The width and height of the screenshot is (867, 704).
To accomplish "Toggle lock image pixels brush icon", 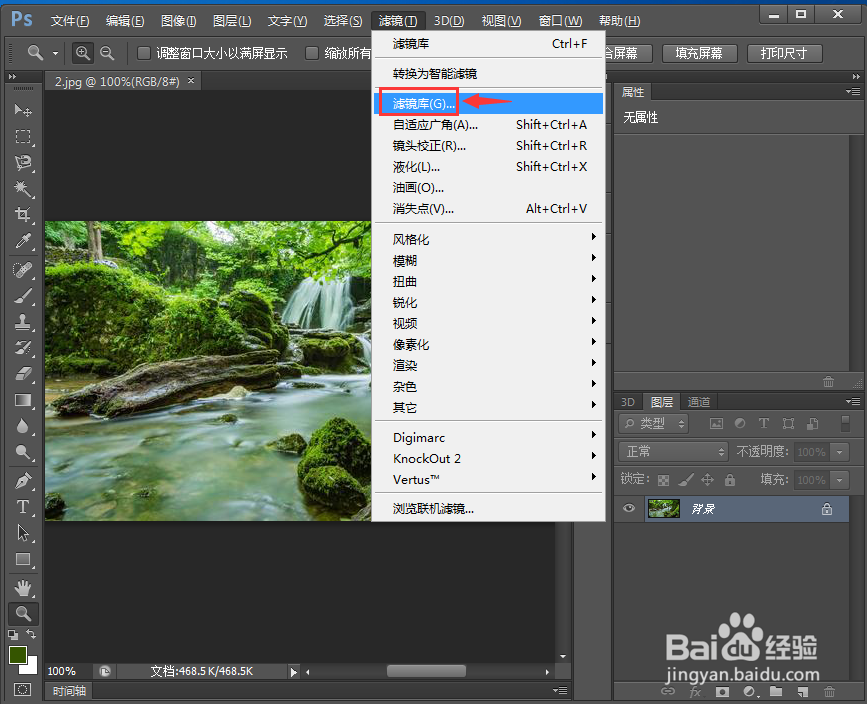I will pyautogui.click(x=686, y=479).
